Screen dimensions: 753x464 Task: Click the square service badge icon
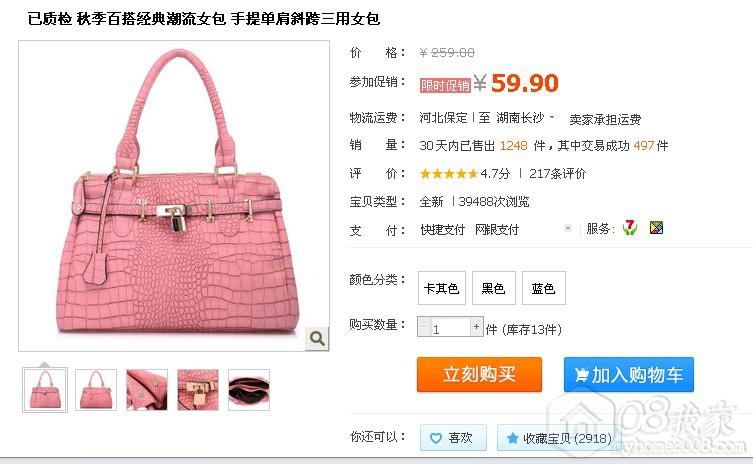(x=656, y=228)
